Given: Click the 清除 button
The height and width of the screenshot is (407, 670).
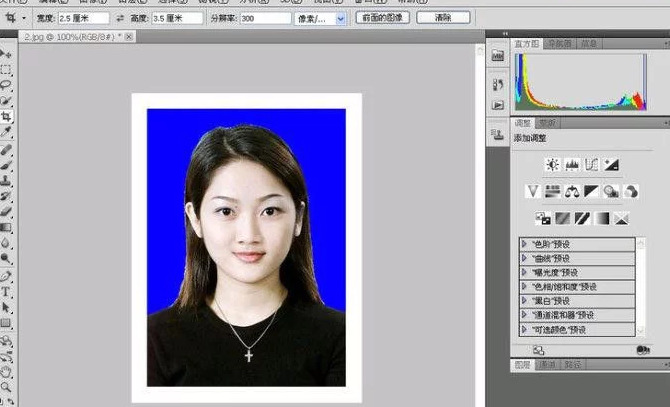Looking at the screenshot, I should click(x=443, y=18).
